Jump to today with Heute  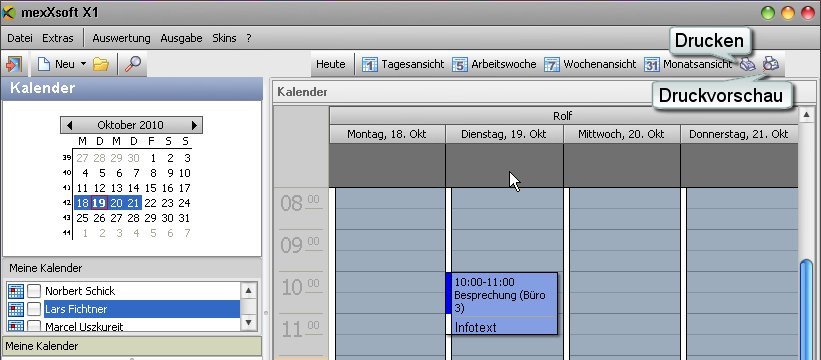331,64
